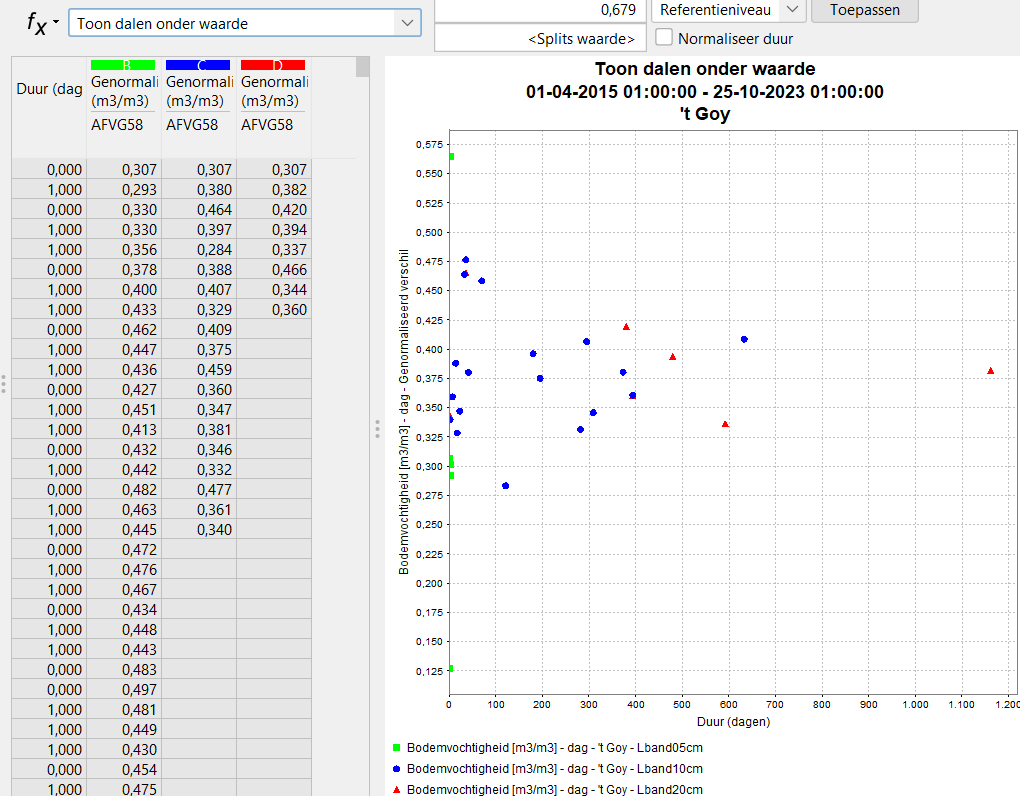Screen dimensions: 1020x796
Task: Highlight the 0,361 table value
Action: coord(198,509)
